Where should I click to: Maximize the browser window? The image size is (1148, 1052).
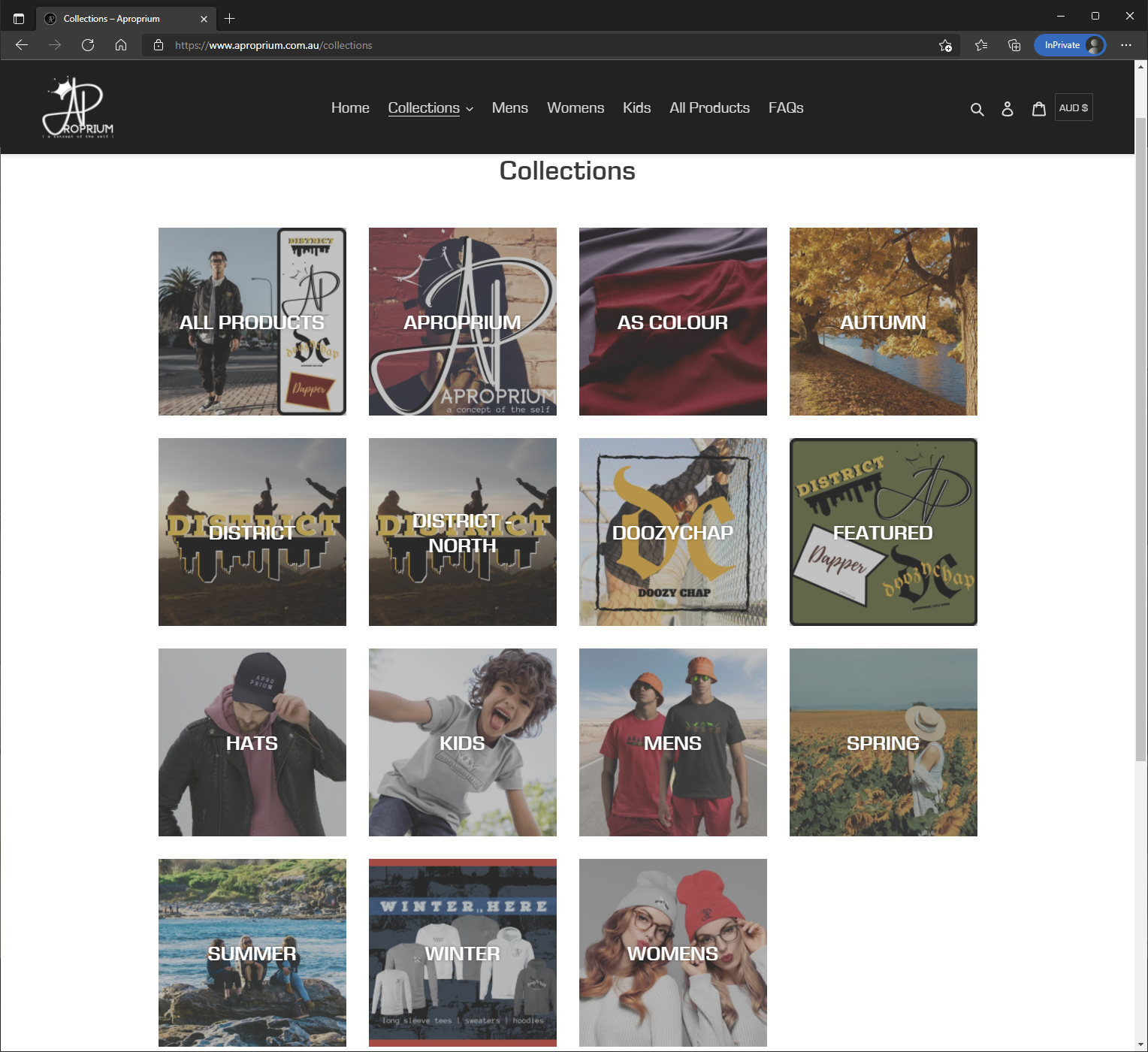1095,16
